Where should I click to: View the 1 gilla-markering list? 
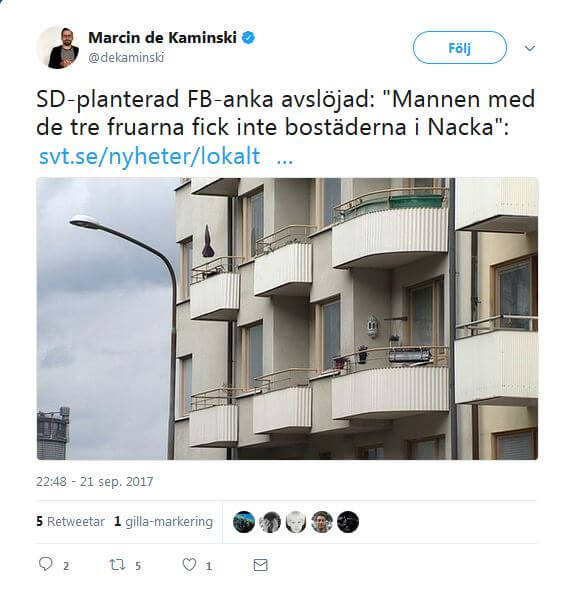(x=163, y=522)
